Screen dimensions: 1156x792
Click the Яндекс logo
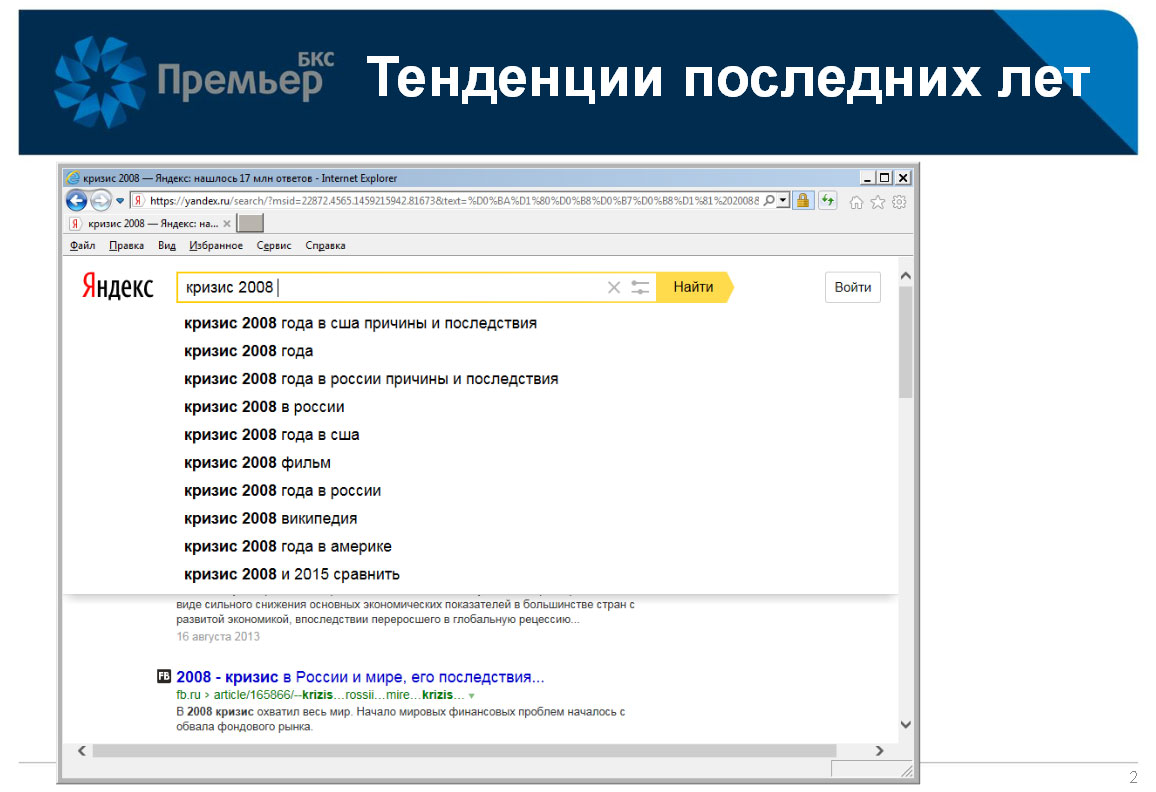117,288
